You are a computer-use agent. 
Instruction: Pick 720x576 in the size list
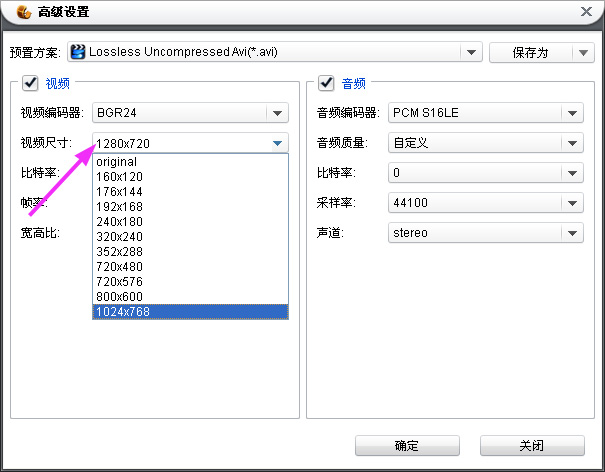pos(190,281)
